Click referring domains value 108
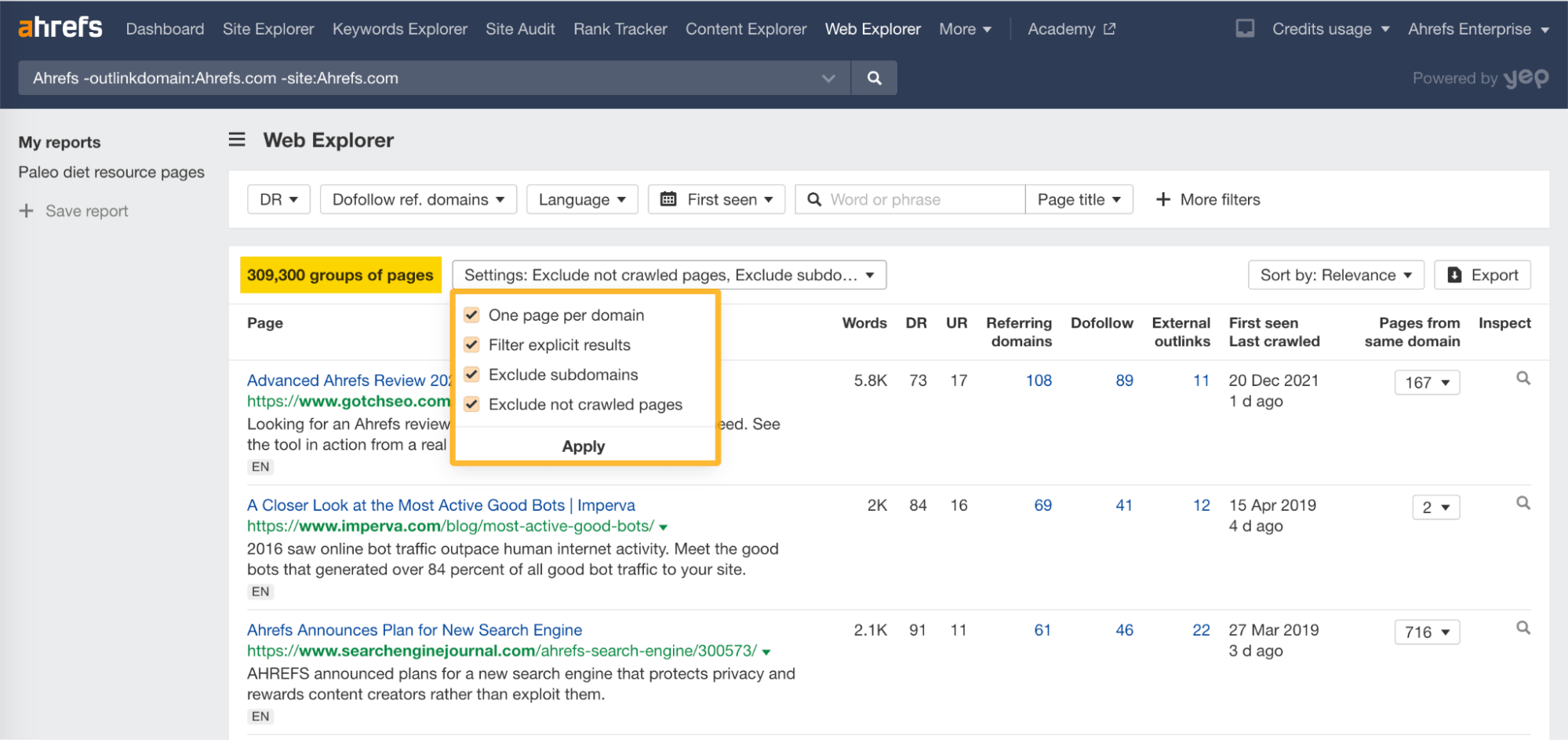 (1039, 380)
